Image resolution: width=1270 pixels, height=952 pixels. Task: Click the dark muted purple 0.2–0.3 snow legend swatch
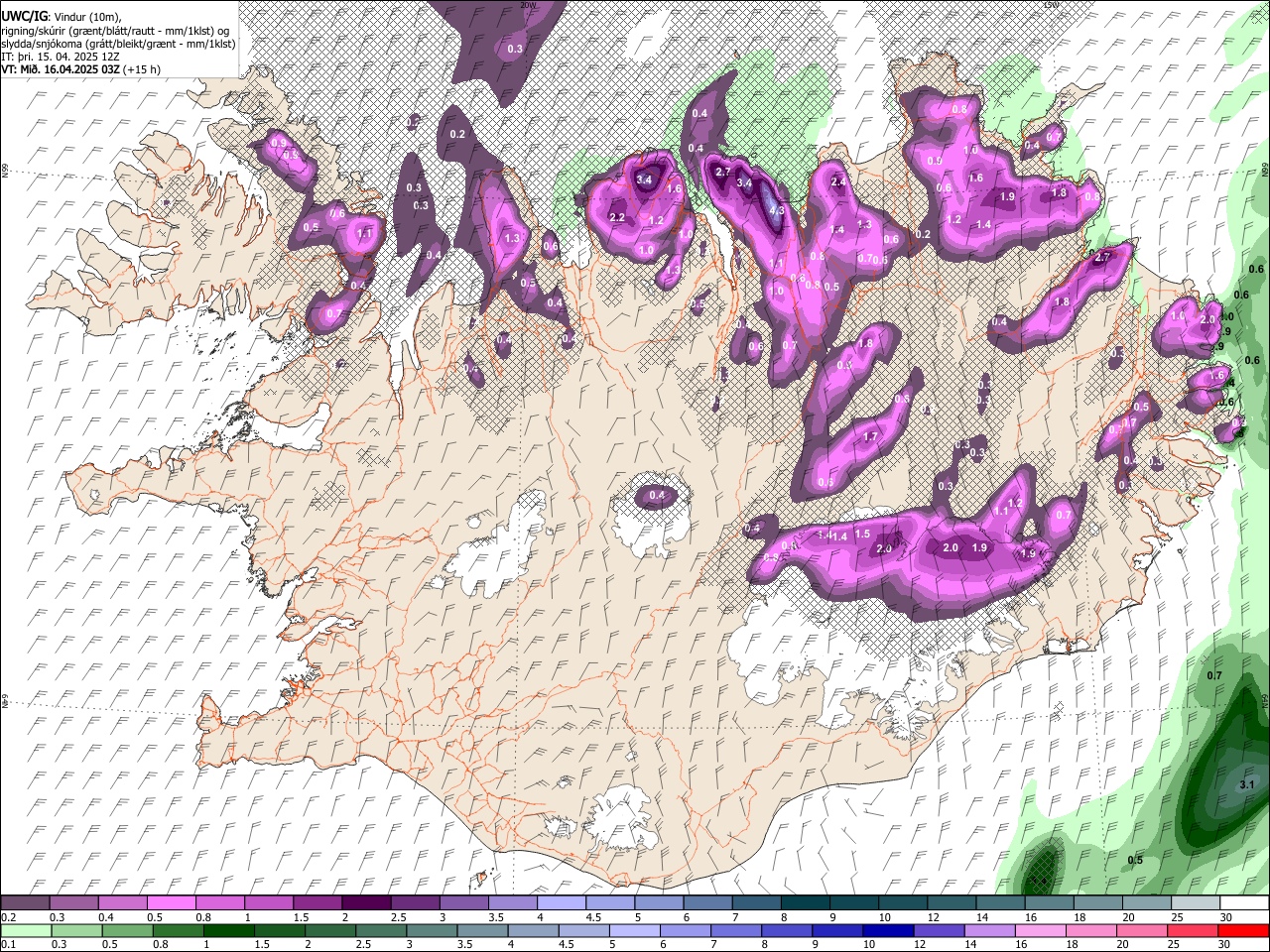coord(25,903)
